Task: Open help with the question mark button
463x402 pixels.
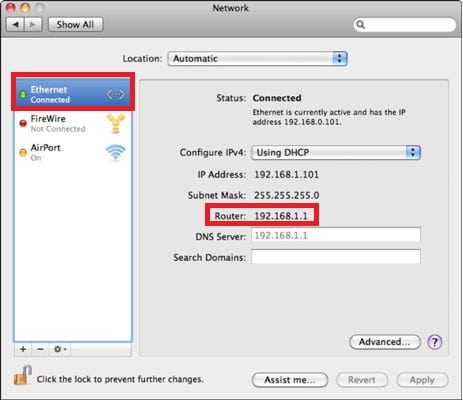Action: tap(435, 342)
